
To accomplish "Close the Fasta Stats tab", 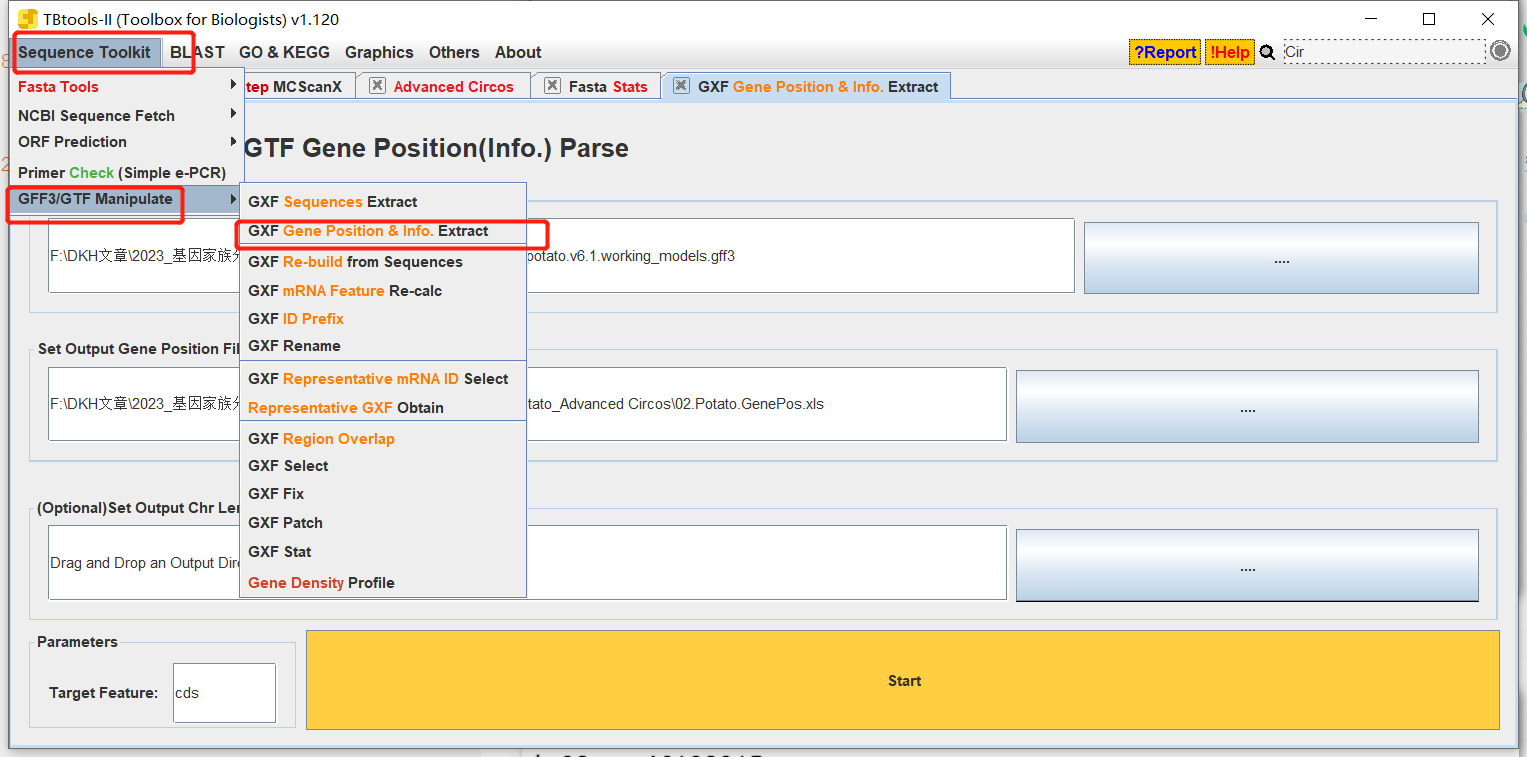I will tap(552, 86).
